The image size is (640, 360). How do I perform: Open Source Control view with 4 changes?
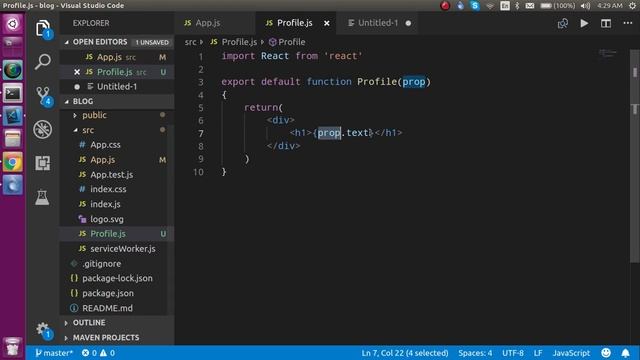click(x=43, y=96)
